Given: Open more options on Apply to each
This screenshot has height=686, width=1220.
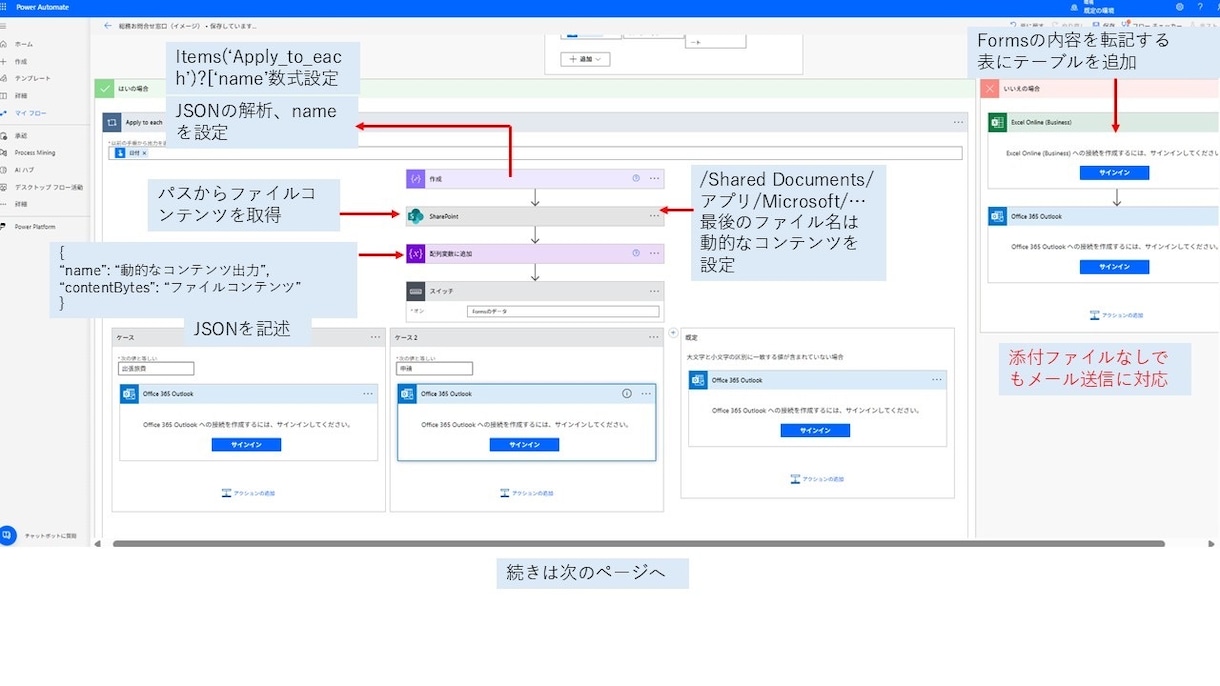Looking at the screenshot, I should click(959, 122).
